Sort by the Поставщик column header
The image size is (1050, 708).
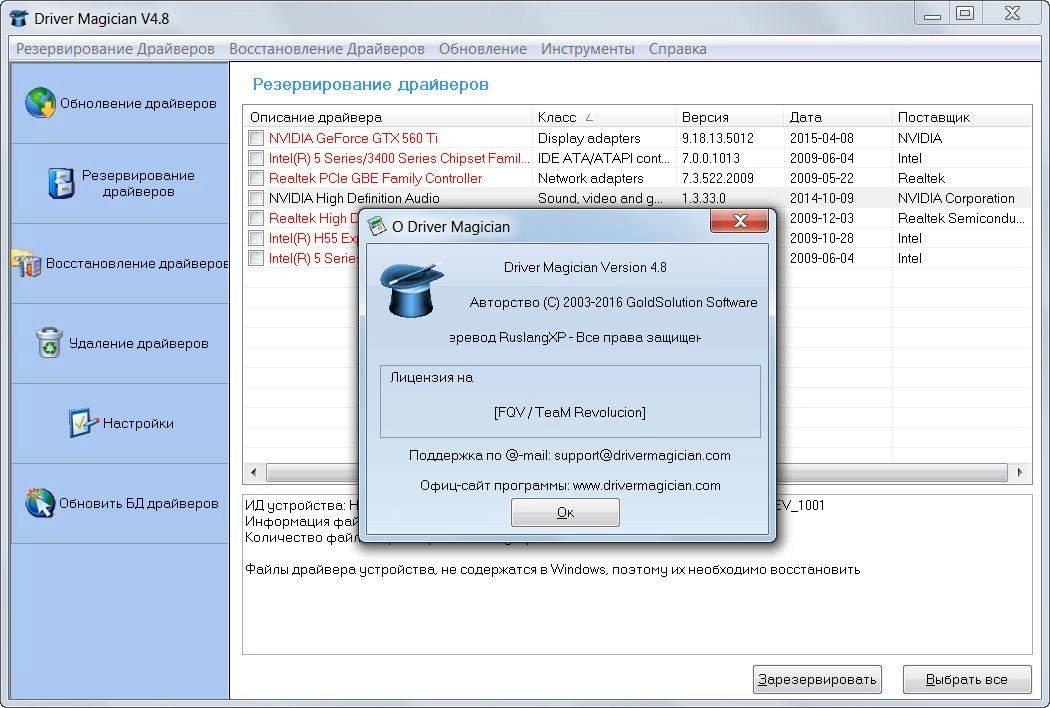point(962,117)
